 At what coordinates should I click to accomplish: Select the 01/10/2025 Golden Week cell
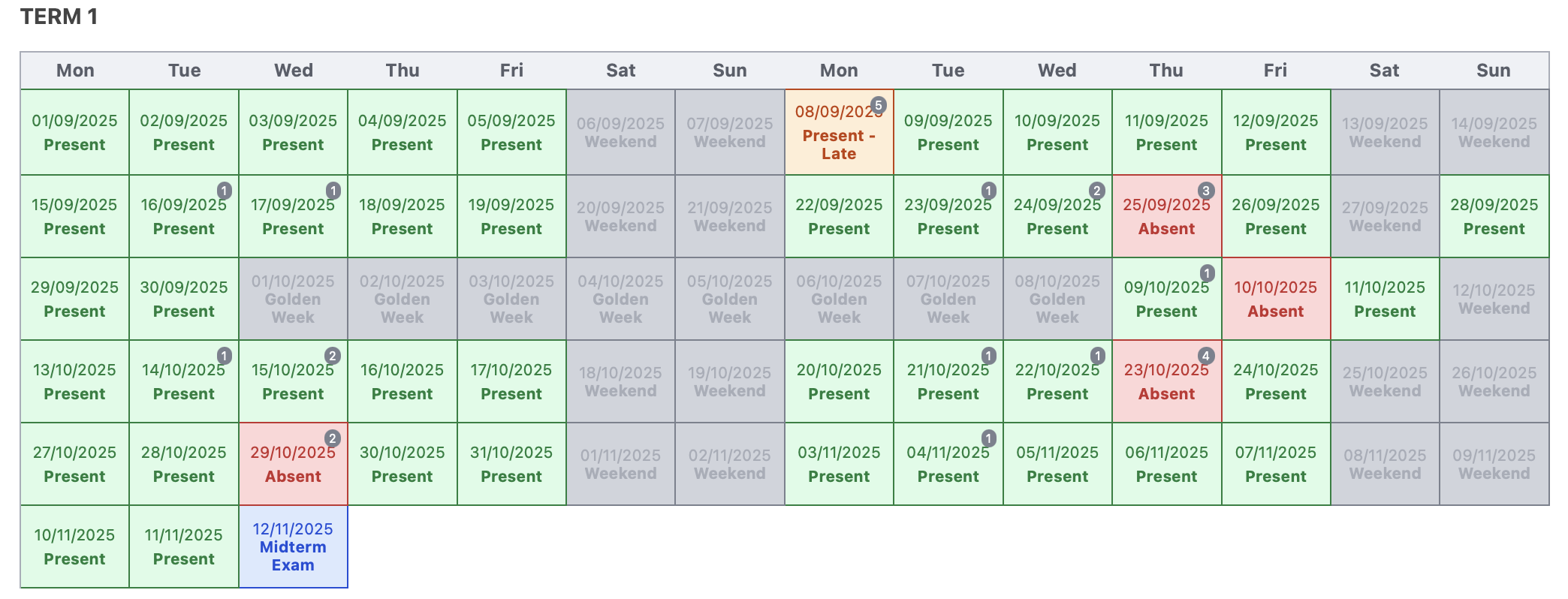(x=293, y=299)
